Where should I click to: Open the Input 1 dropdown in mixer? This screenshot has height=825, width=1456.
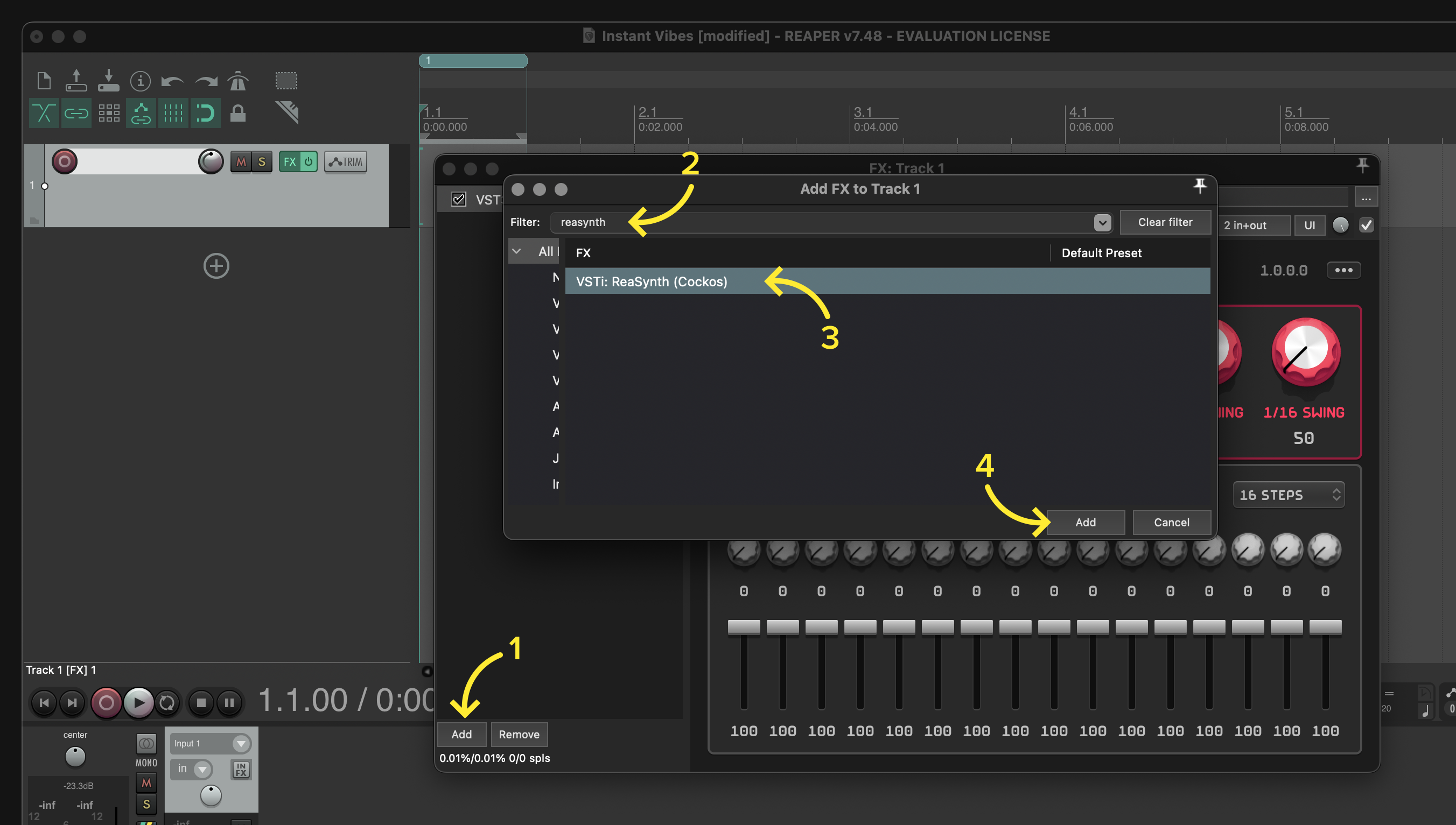[211, 743]
